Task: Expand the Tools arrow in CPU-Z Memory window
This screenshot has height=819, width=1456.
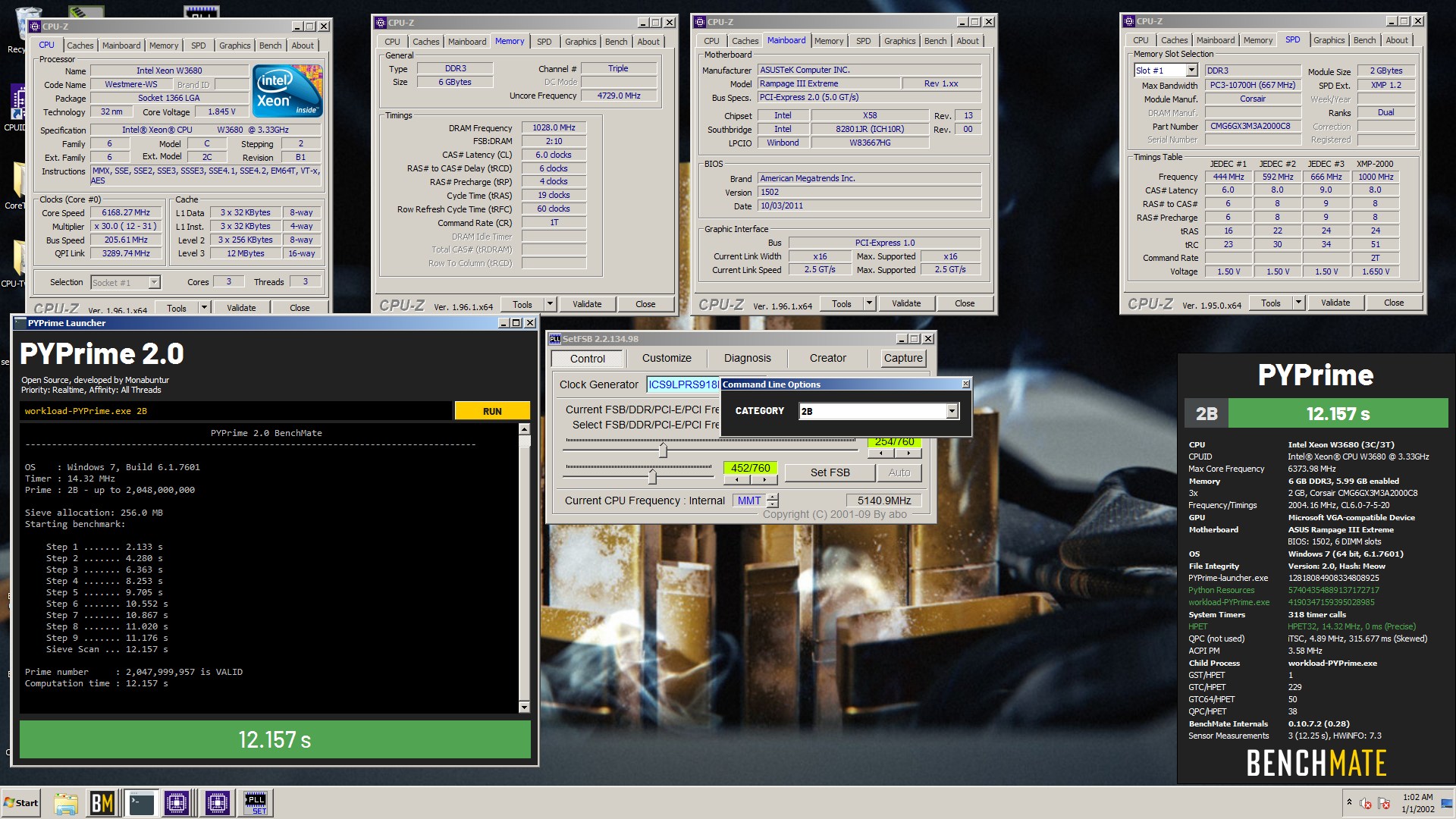Action: click(550, 304)
